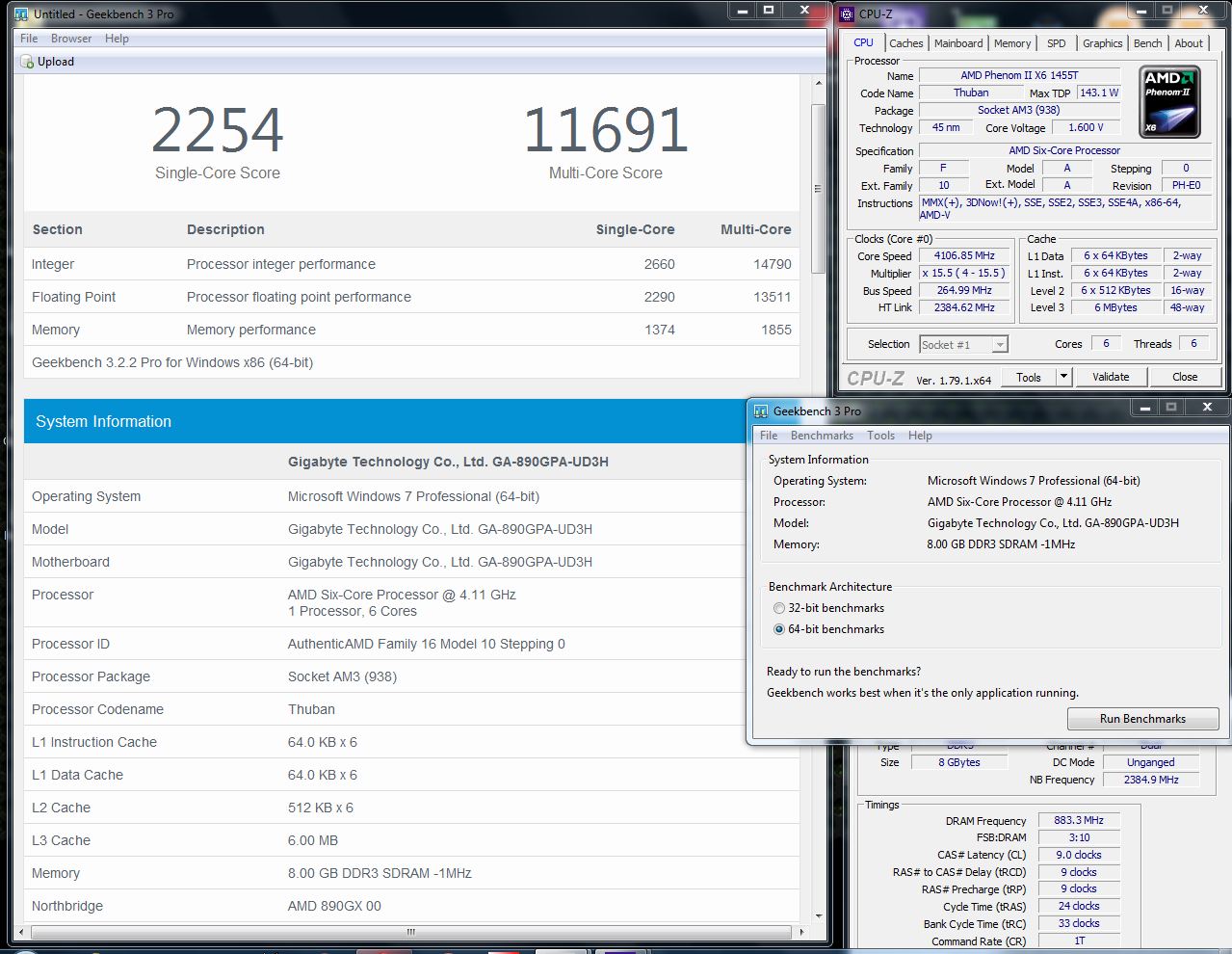The image size is (1232, 954).
Task: Click the Floating Point row label
Action: tap(73, 297)
